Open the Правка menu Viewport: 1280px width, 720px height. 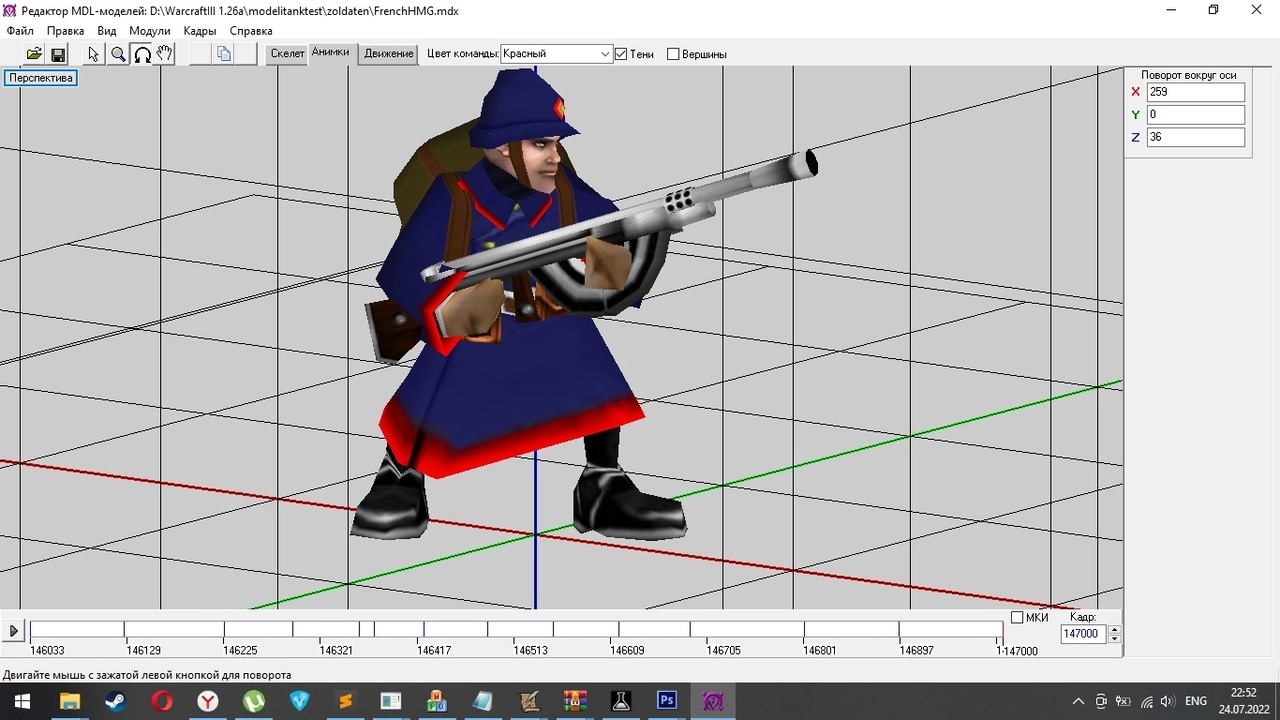coord(66,31)
